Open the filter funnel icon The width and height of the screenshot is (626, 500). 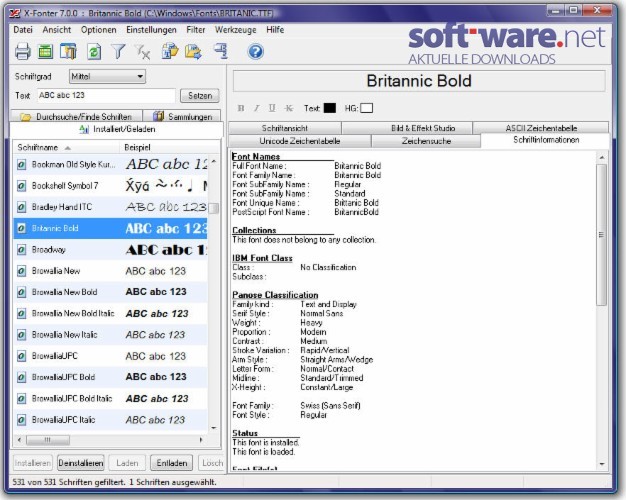[x=118, y=52]
